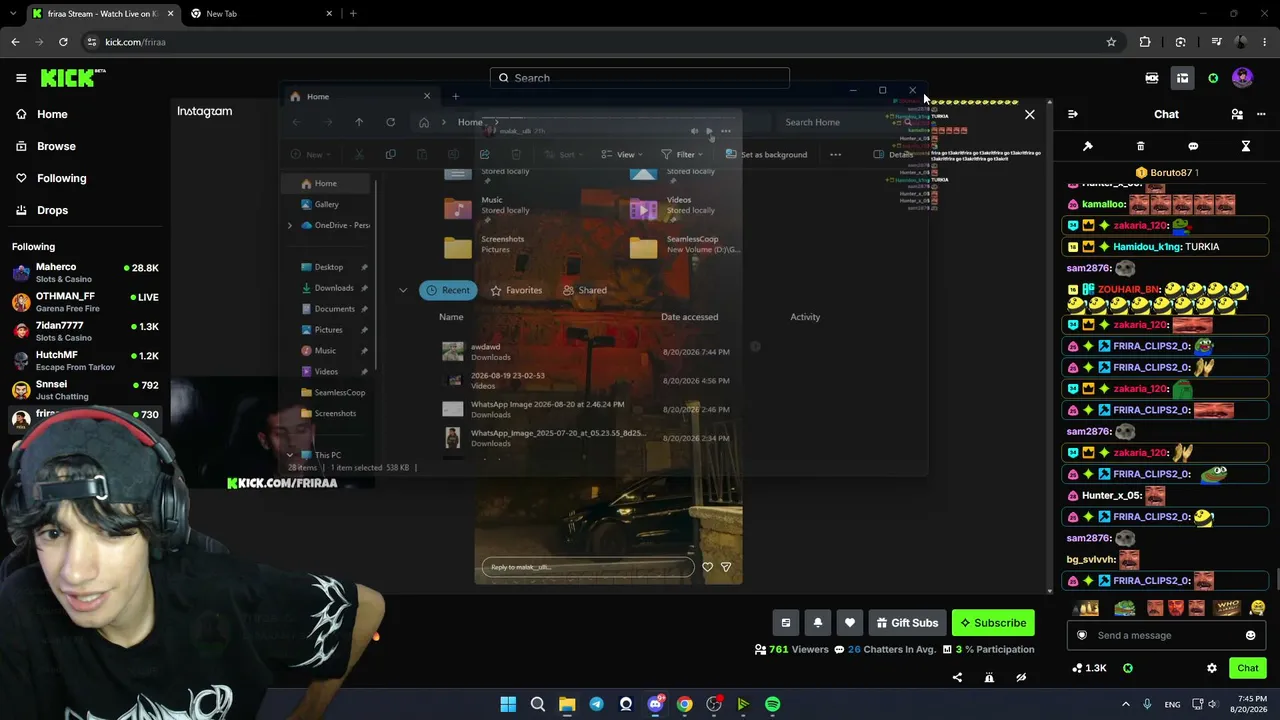Select Downloads in File Explorer sidebar
Image resolution: width=1280 pixels, height=720 pixels.
point(334,288)
